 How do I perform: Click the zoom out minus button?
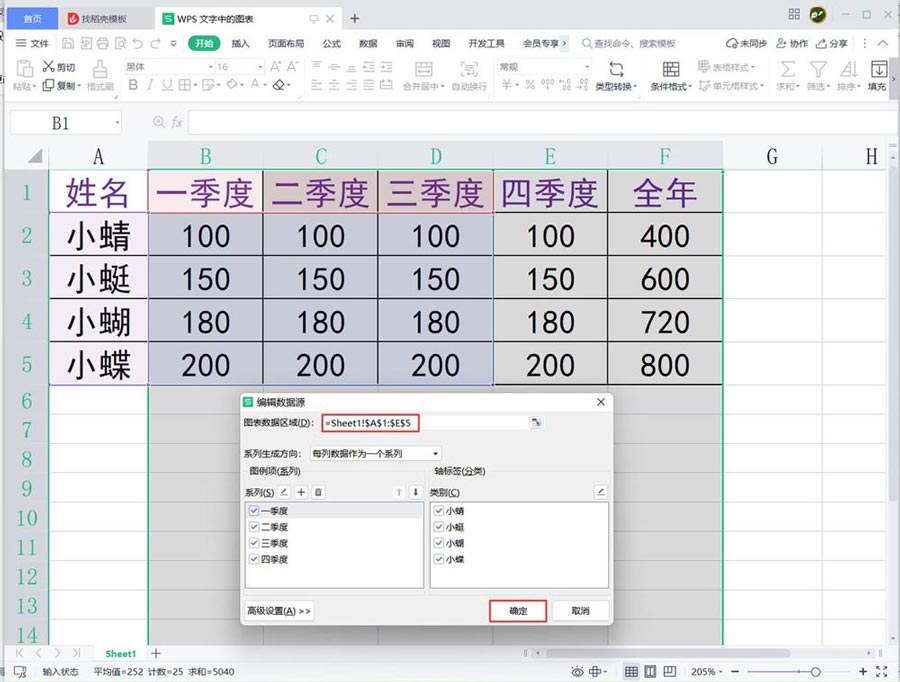point(735,671)
